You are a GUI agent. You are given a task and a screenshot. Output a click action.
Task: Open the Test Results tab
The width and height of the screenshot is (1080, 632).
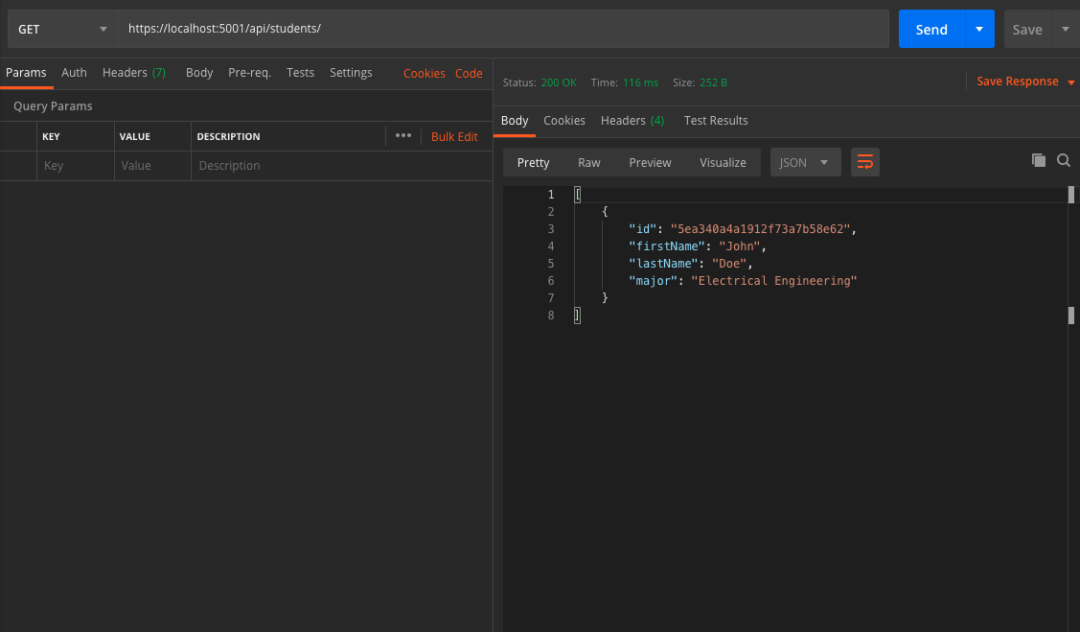click(715, 120)
